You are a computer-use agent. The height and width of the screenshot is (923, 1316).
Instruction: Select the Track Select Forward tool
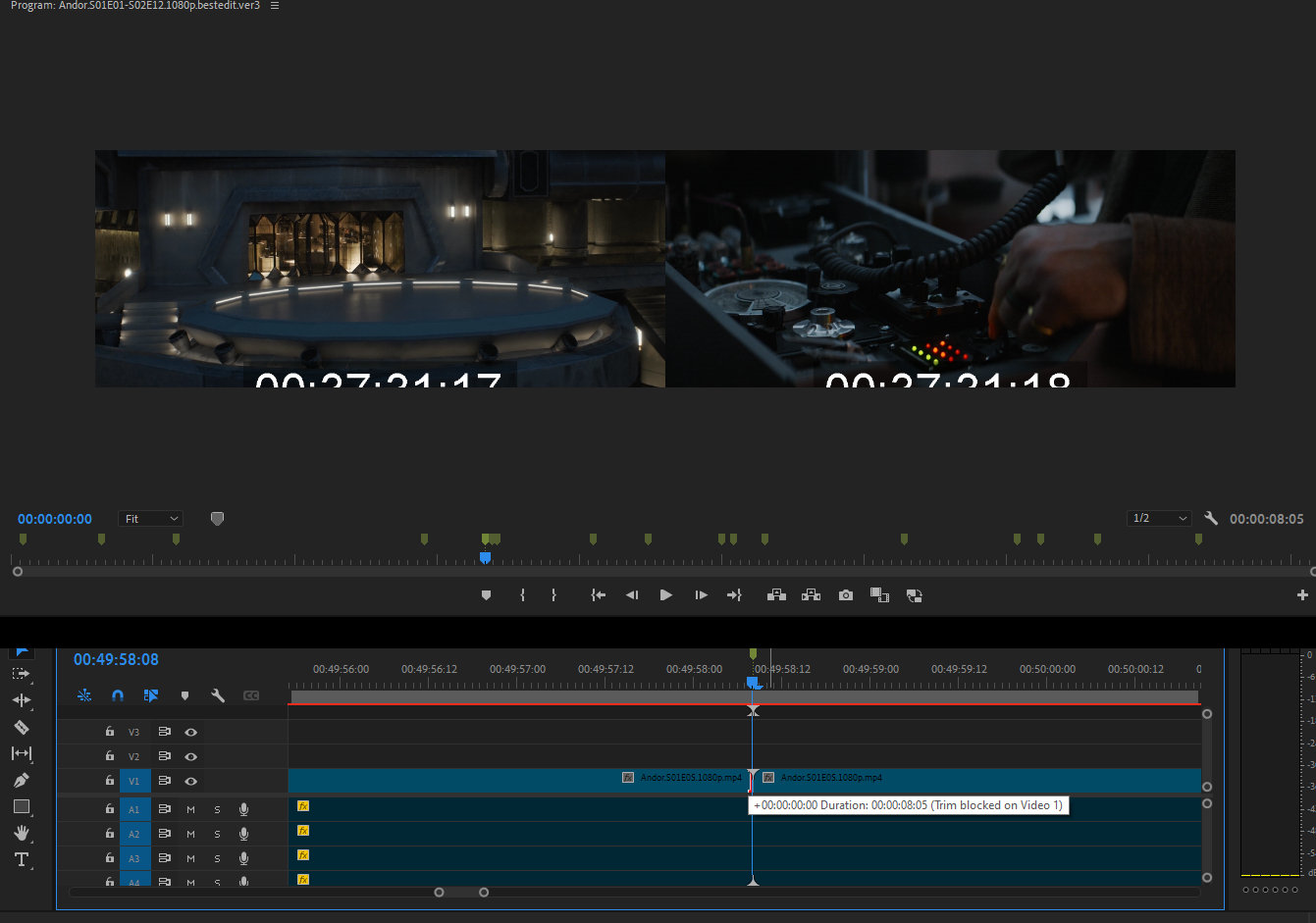click(x=22, y=674)
